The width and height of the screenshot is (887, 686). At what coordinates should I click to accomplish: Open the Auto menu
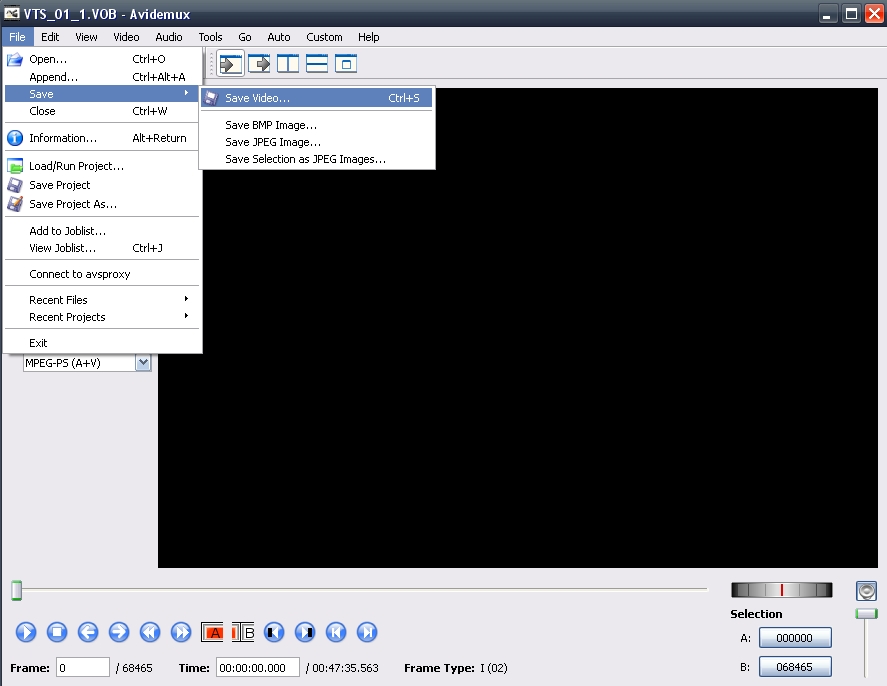[x=278, y=37]
